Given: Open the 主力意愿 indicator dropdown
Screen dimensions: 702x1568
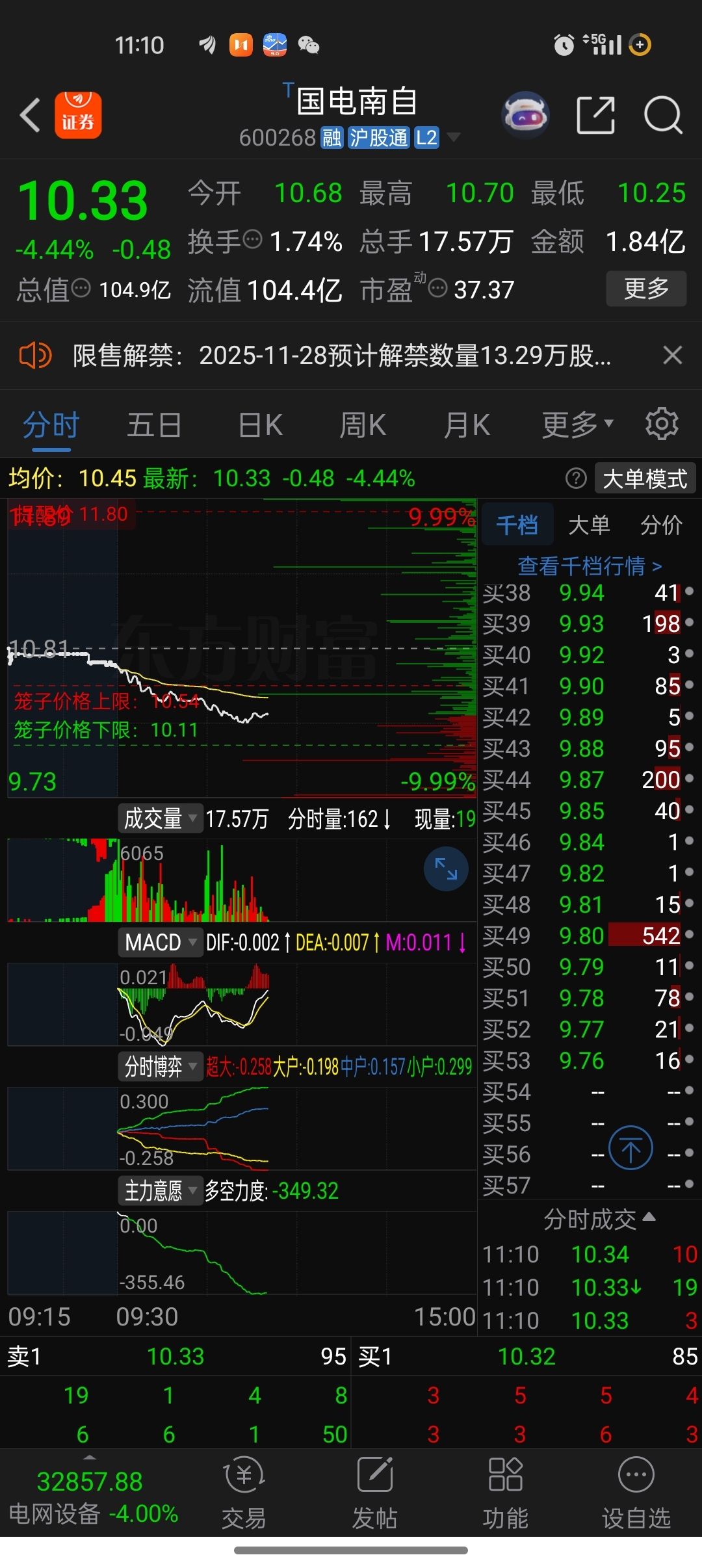Looking at the screenshot, I should coord(161,1190).
